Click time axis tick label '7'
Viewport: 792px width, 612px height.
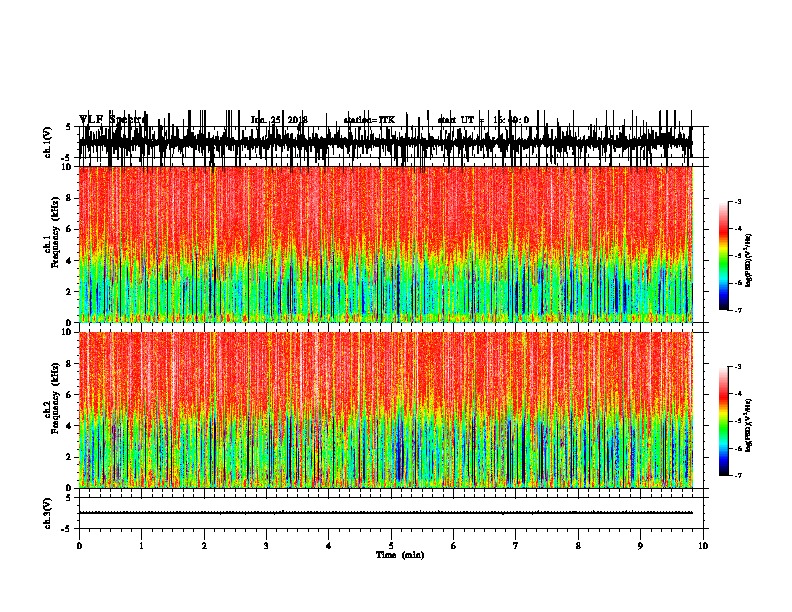coord(516,546)
